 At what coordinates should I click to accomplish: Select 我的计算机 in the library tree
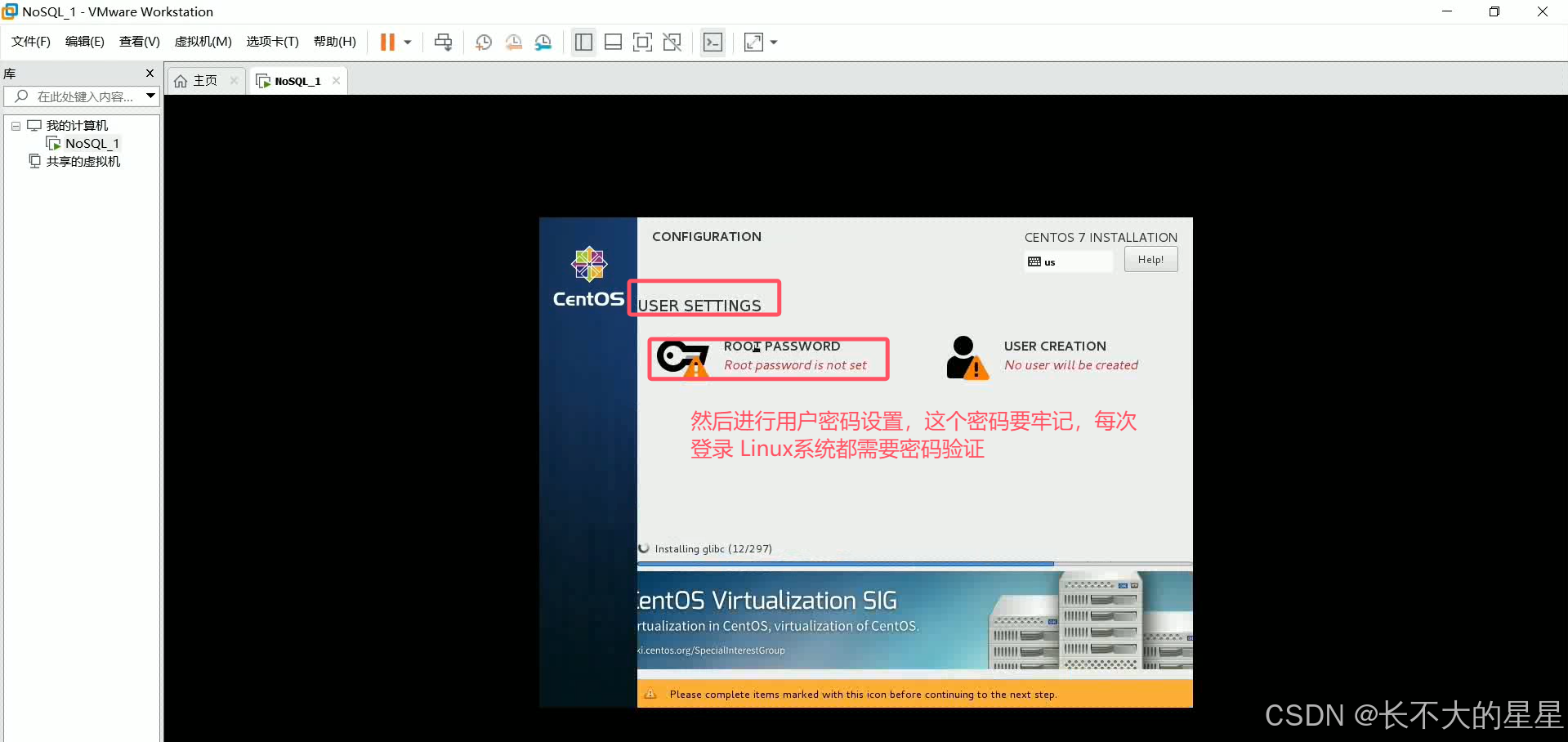click(77, 126)
